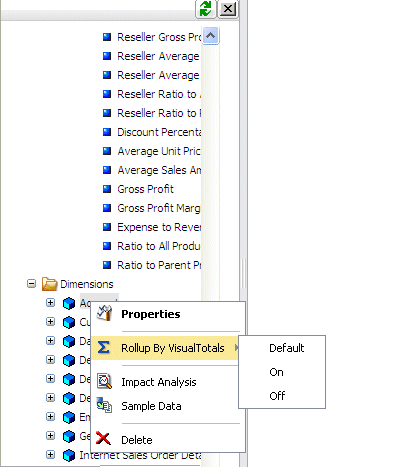Expand the first dimension under Dimensions
408x467 pixels.
(50, 303)
